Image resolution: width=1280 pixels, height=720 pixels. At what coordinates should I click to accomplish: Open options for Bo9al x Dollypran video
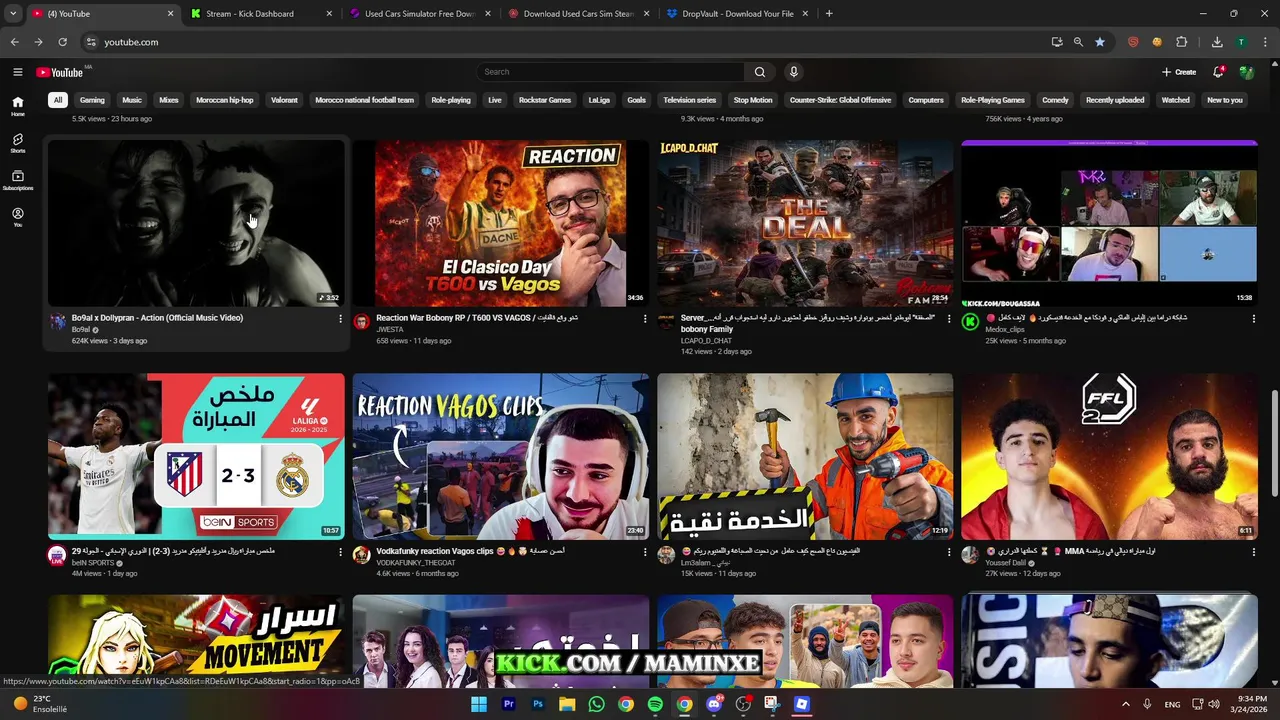tap(340, 319)
